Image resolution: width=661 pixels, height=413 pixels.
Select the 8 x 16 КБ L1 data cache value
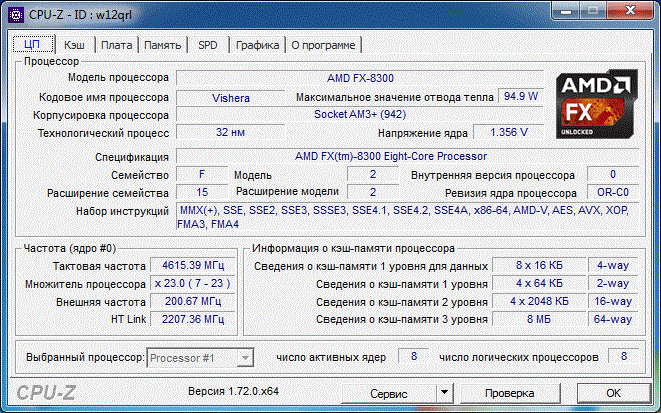(x=539, y=265)
